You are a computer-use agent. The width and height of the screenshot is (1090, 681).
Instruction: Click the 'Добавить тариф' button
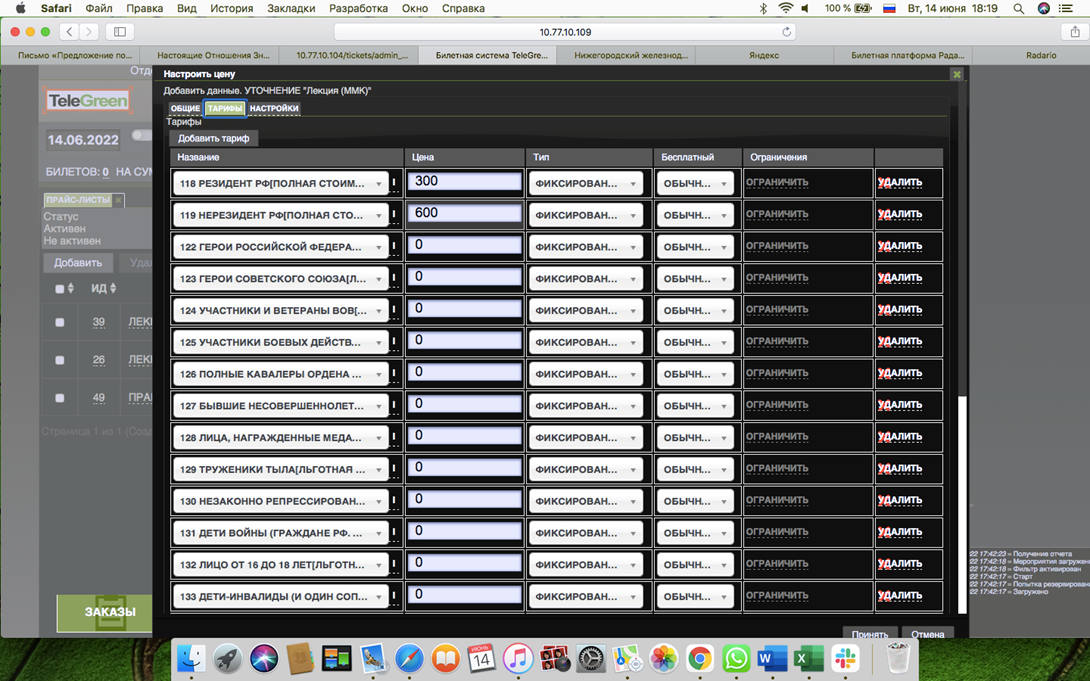coord(213,138)
